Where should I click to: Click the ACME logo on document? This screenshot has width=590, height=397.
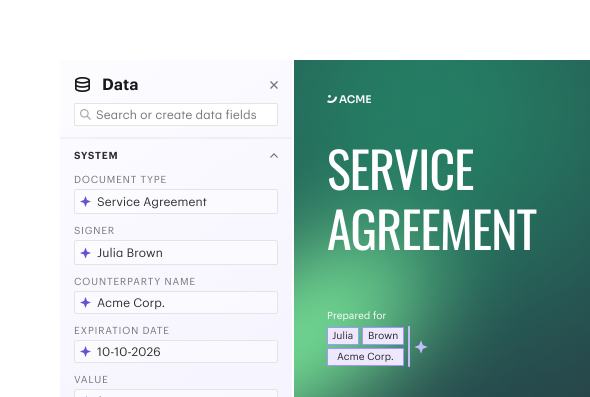349,99
